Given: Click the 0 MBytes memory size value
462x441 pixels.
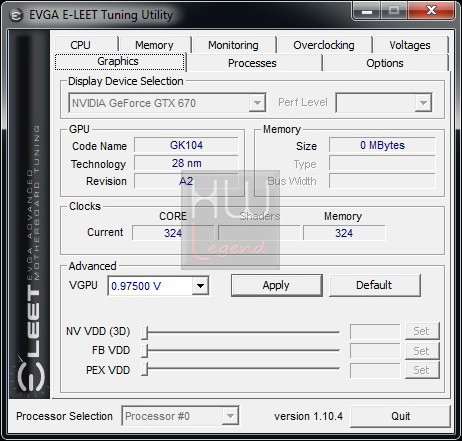Looking at the screenshot, I should 382,145.
